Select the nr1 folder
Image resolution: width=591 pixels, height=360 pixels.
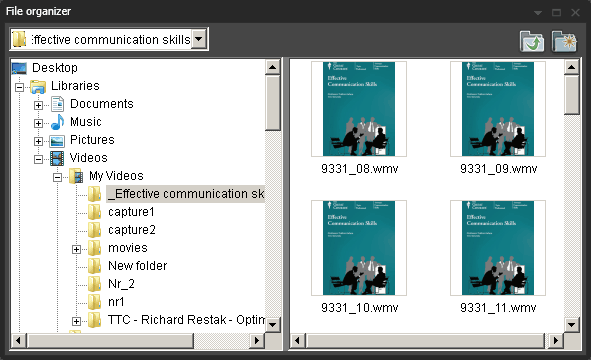(116, 302)
